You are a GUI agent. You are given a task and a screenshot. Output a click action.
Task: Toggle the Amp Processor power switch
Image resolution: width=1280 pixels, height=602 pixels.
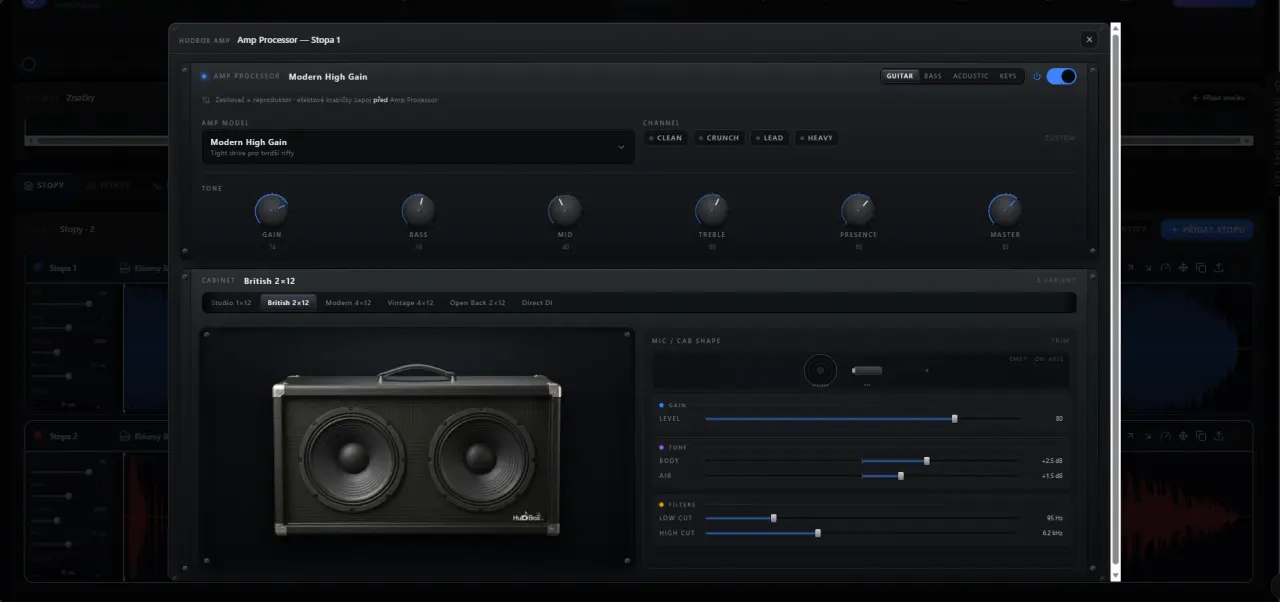click(1061, 76)
